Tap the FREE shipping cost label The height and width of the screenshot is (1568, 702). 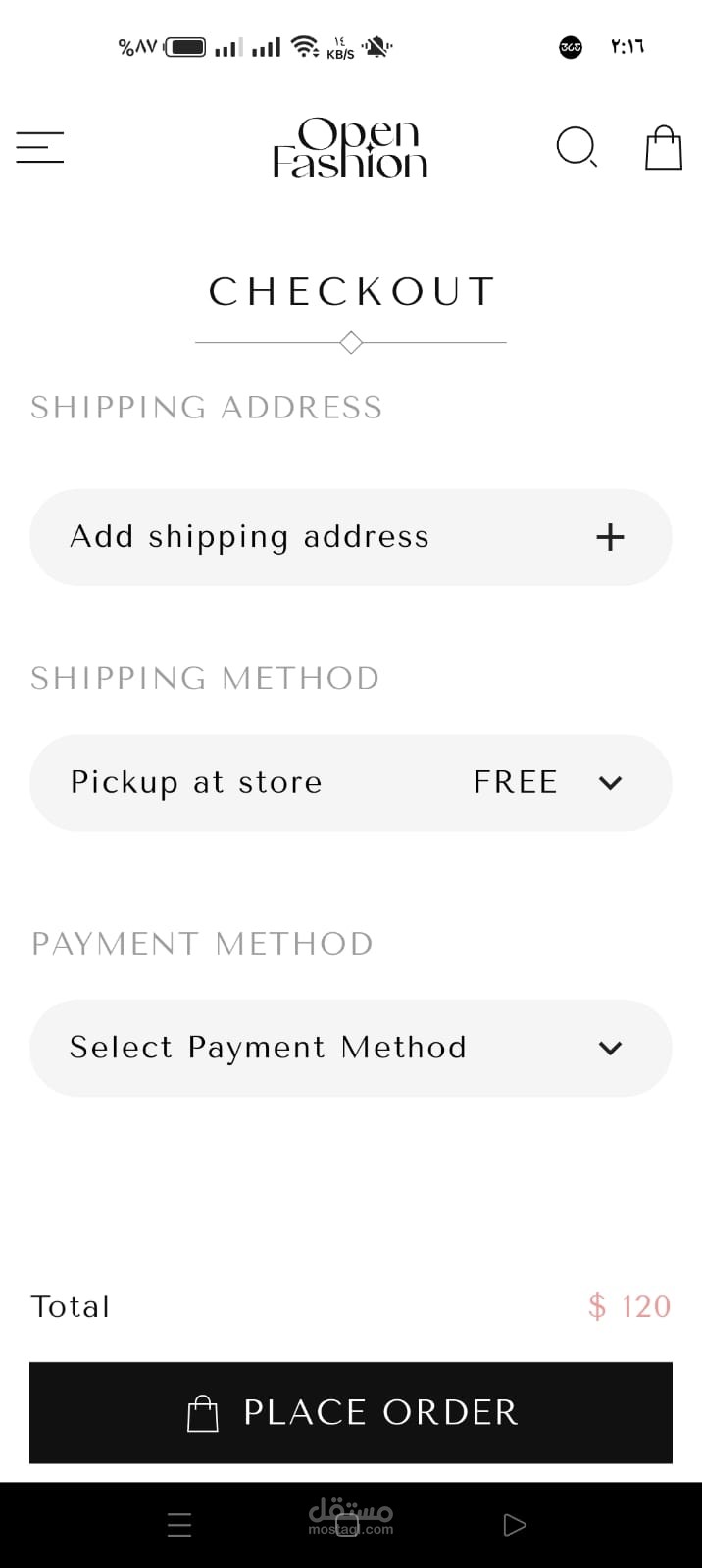point(515,782)
